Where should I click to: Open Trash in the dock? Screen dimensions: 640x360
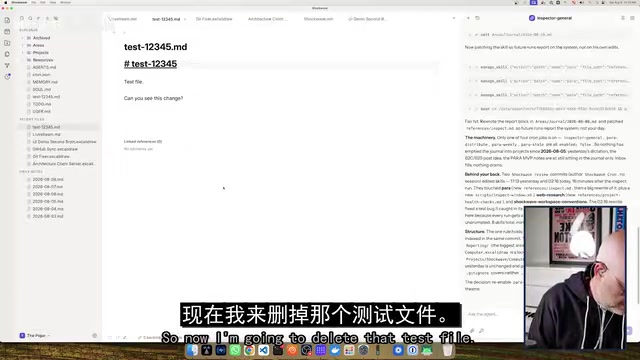pos(448,350)
